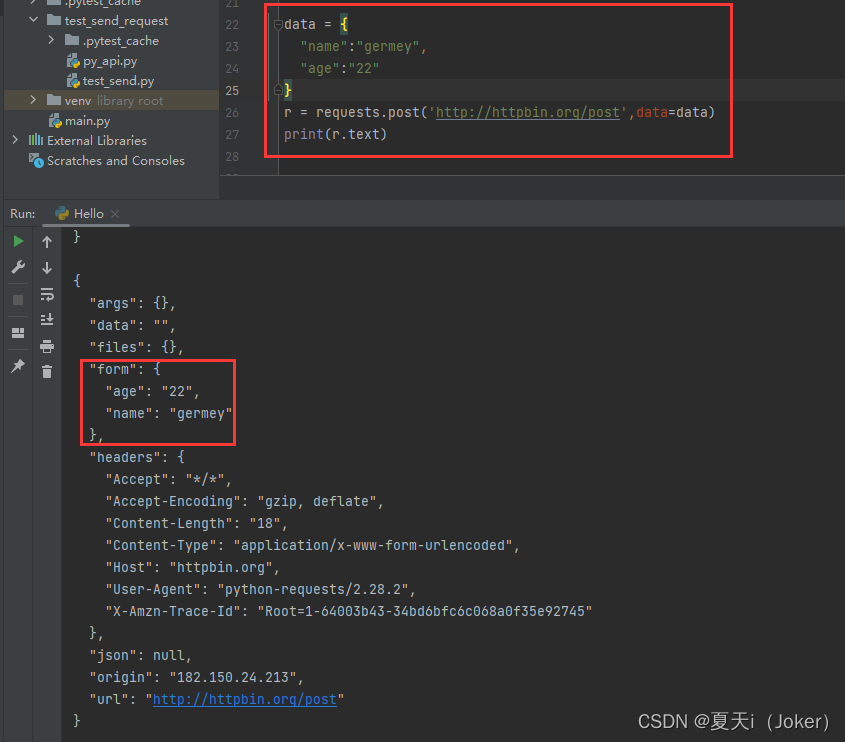Print the console output using the printer icon
Image resolution: width=845 pixels, height=742 pixels.
click(x=46, y=345)
